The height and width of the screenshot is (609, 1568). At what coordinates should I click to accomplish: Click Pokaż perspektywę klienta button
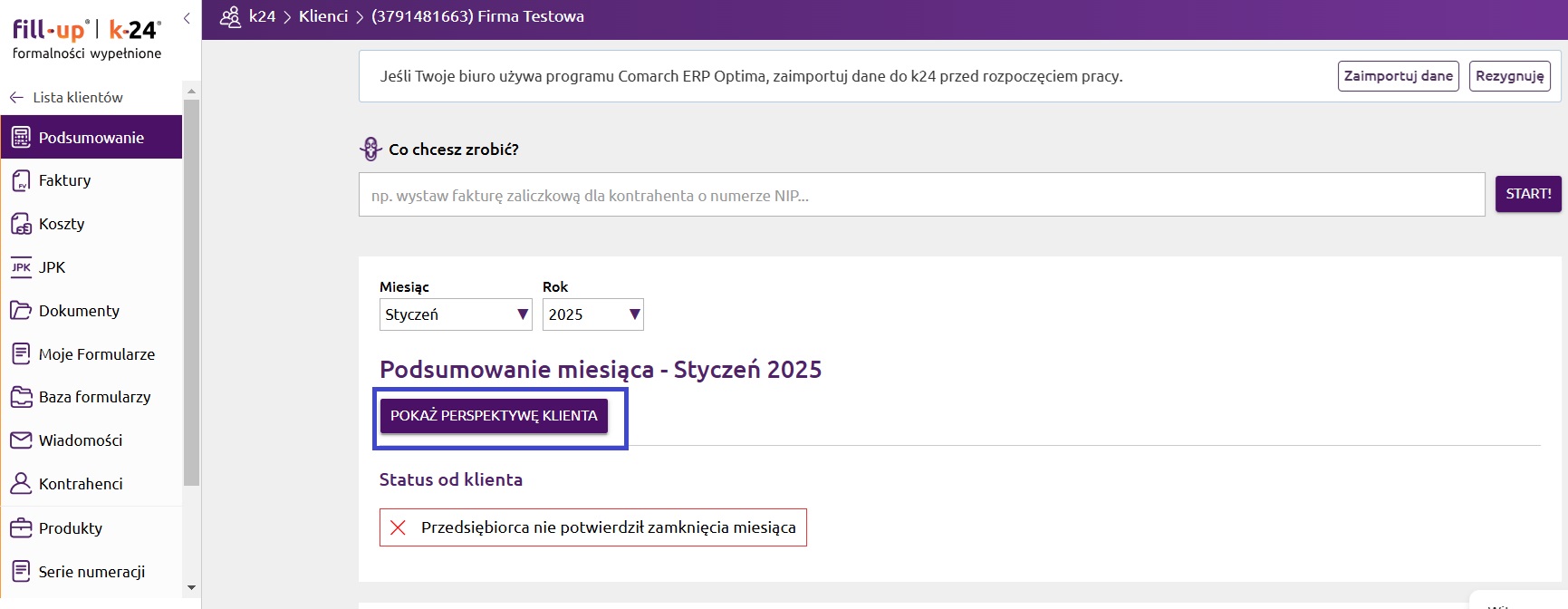(x=494, y=416)
